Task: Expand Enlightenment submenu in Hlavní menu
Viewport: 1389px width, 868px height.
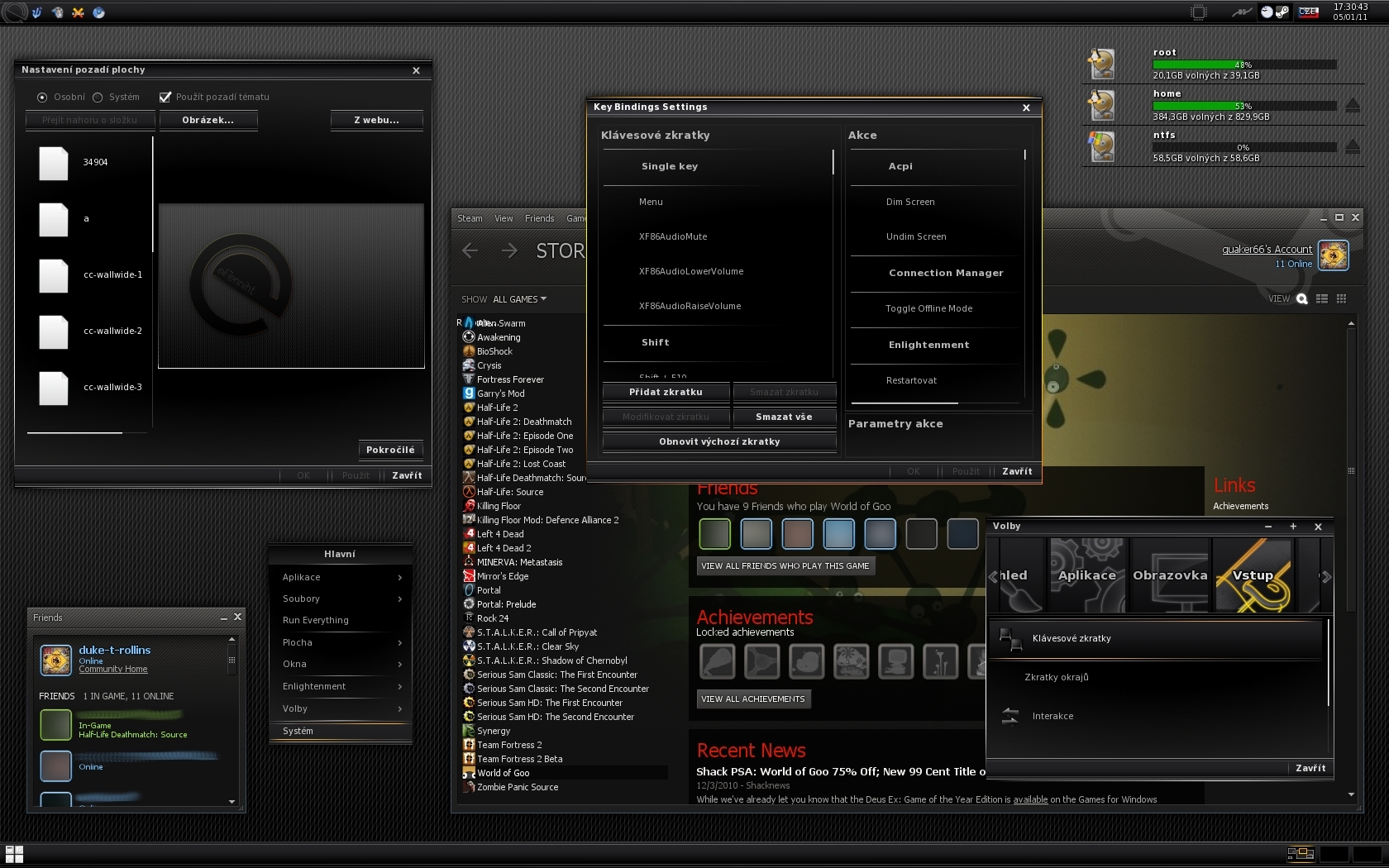Action: pos(341,686)
